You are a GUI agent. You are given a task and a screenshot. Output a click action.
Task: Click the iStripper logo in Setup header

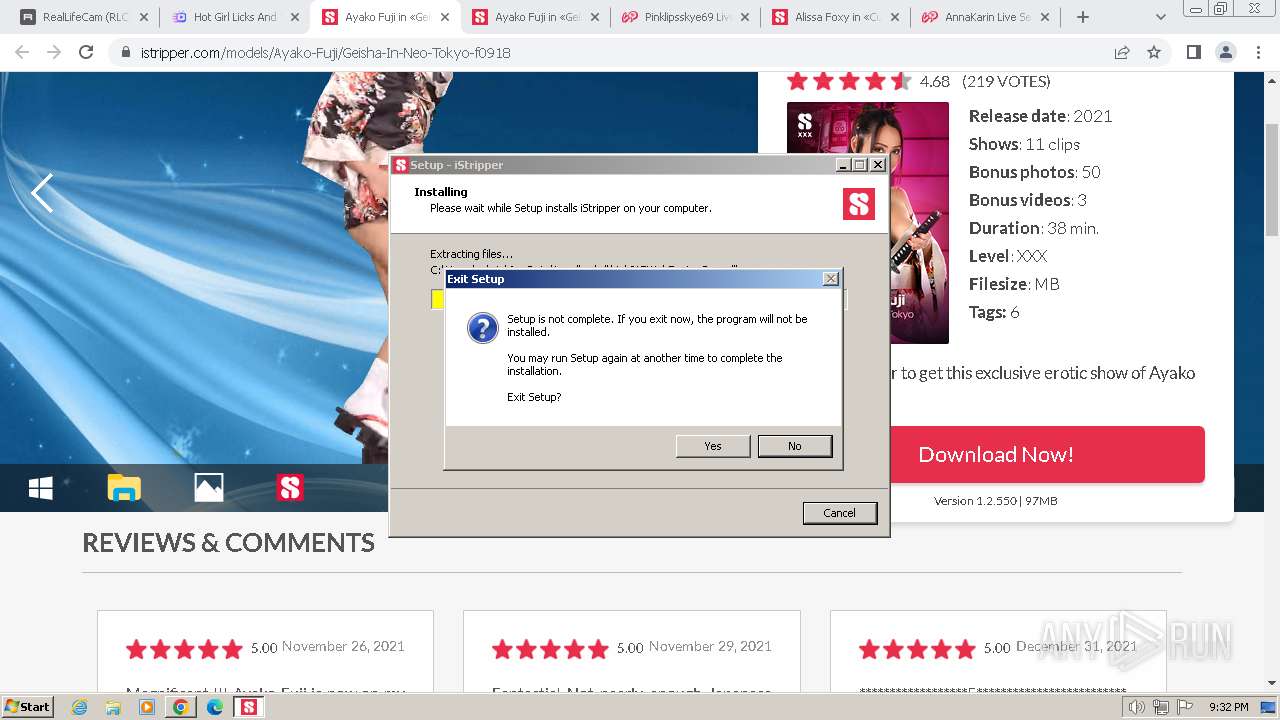coord(859,204)
